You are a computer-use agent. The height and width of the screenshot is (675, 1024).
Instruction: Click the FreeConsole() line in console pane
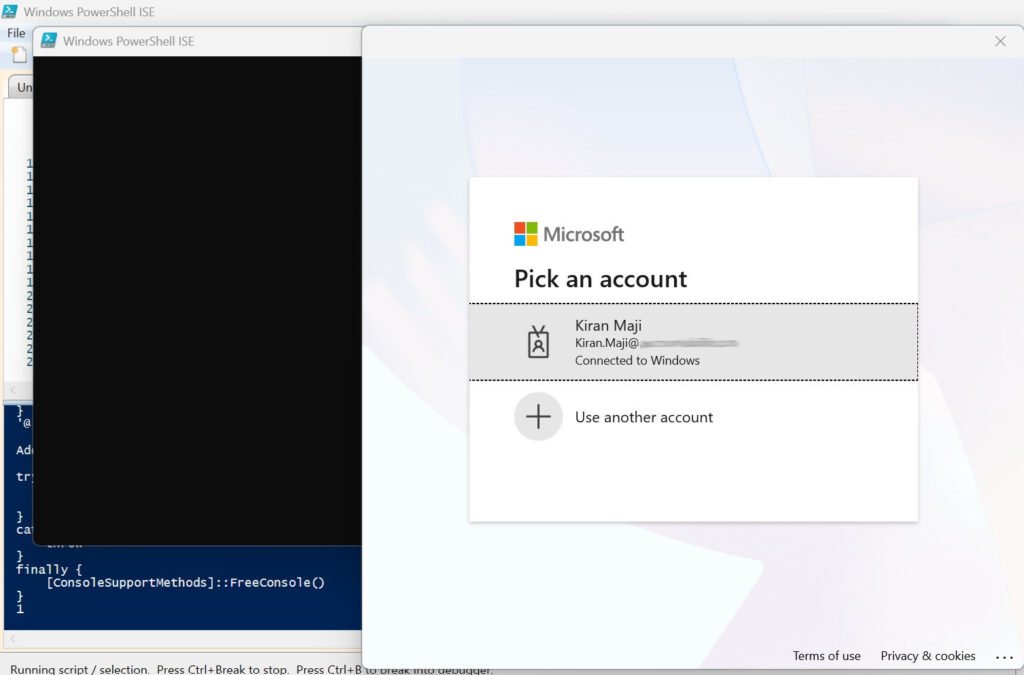(185, 582)
